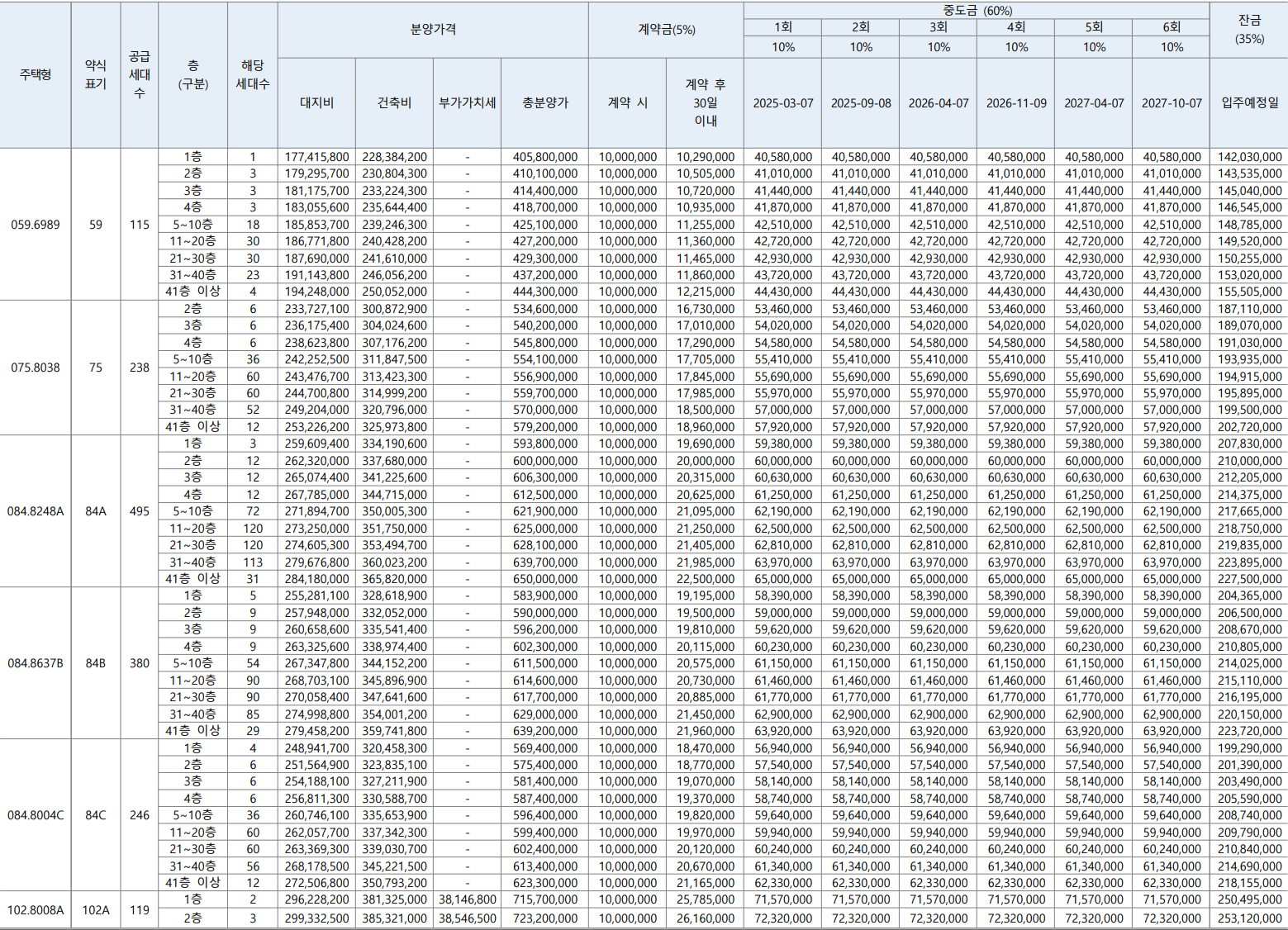Click the 2025-09-08 date header

pyautogui.click(x=861, y=103)
